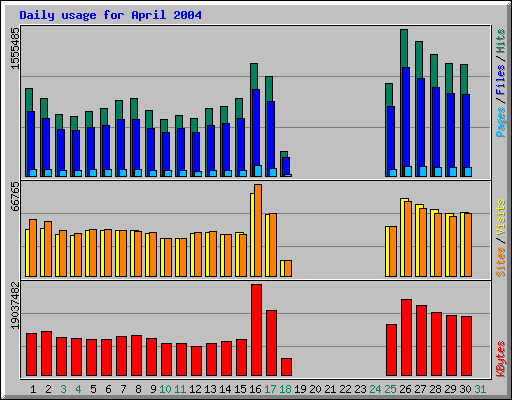
Task: Click the yellow Visits legend label
Action: 500,217
